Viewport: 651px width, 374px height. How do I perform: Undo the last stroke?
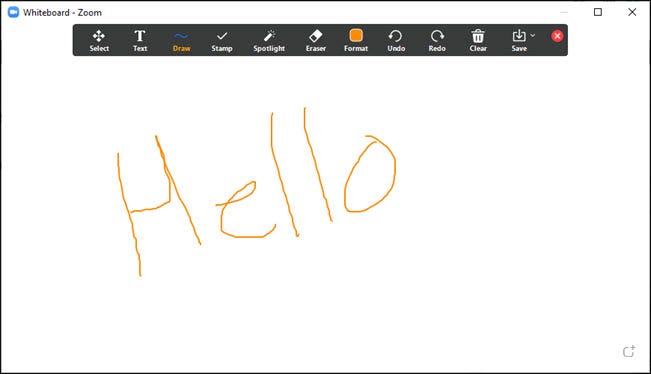coord(396,41)
